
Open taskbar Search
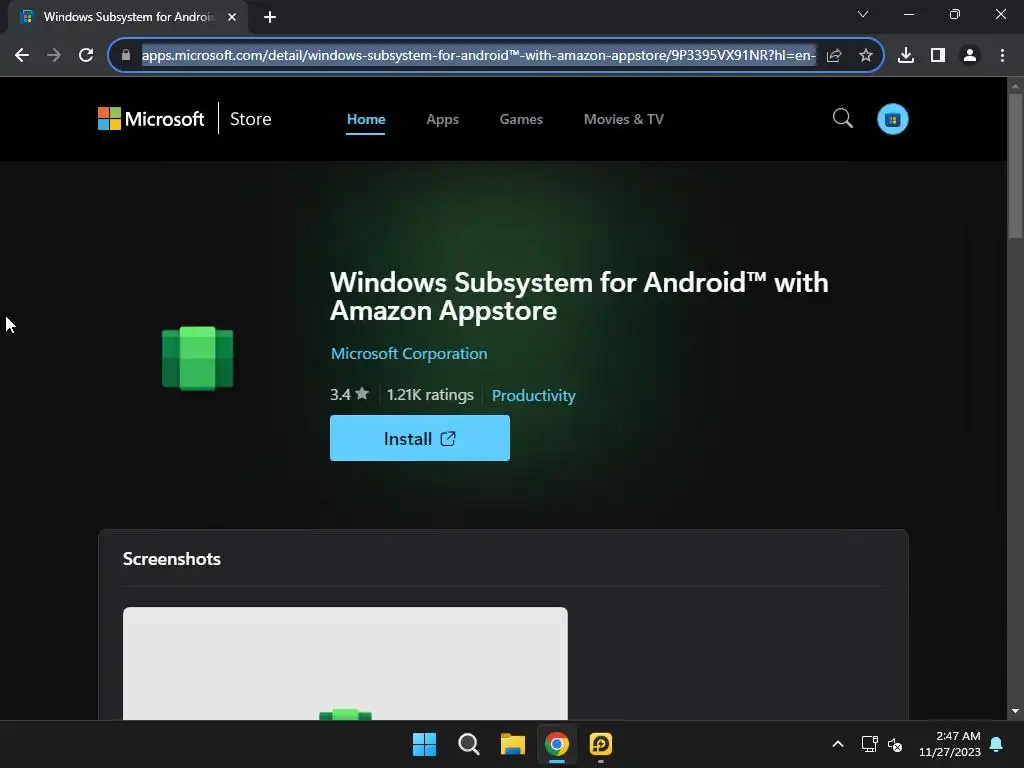(x=468, y=744)
